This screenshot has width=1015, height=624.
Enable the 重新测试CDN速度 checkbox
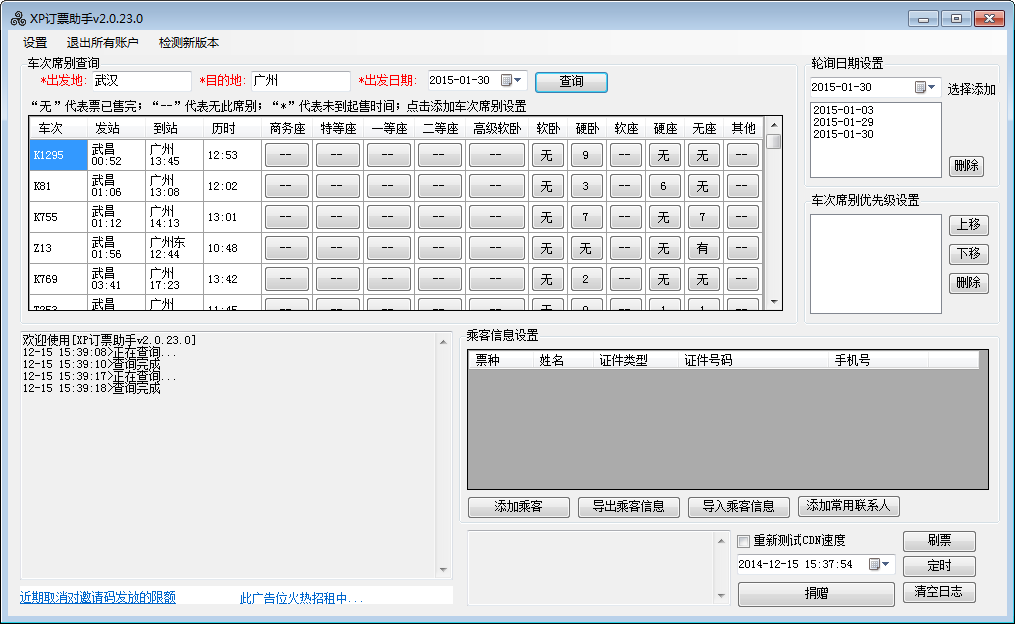(x=743, y=541)
